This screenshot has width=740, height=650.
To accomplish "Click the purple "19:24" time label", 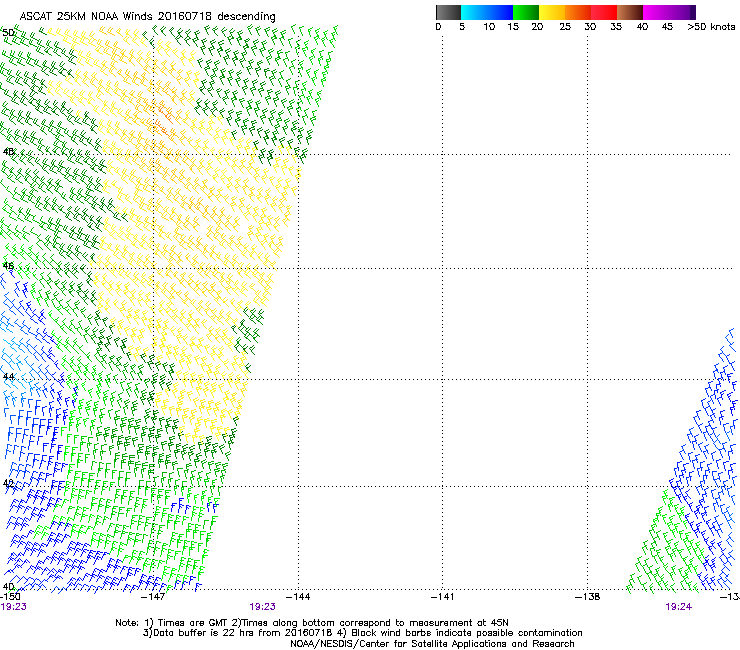I will pyautogui.click(x=679, y=607).
